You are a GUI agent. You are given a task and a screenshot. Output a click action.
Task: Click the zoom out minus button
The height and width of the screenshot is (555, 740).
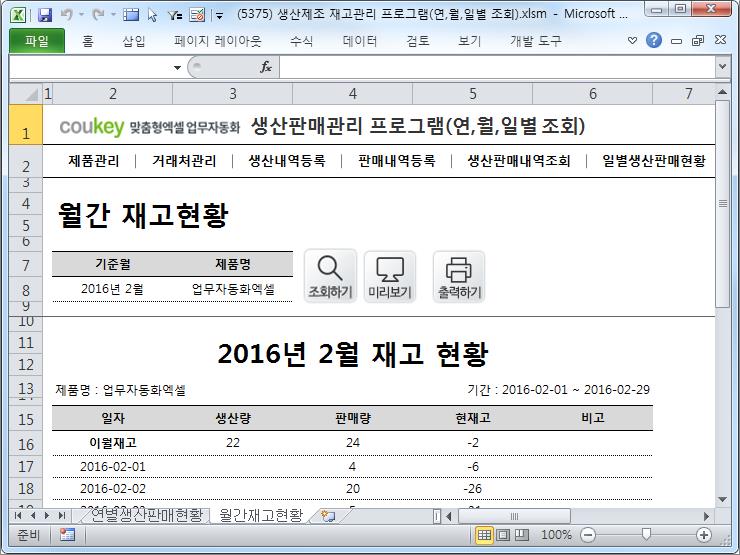coord(588,535)
